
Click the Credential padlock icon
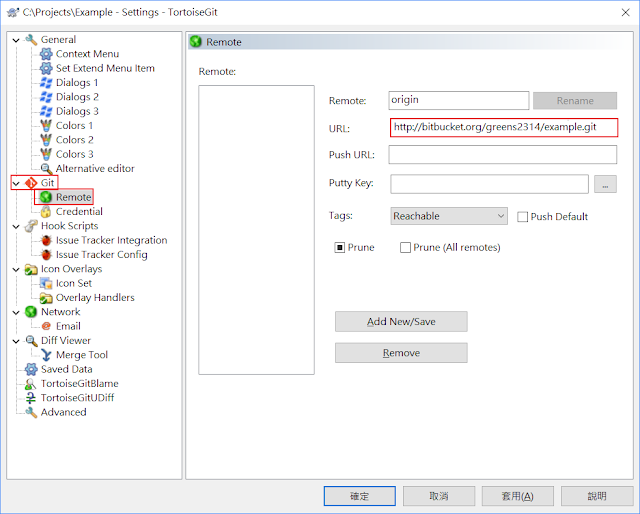tap(46, 211)
